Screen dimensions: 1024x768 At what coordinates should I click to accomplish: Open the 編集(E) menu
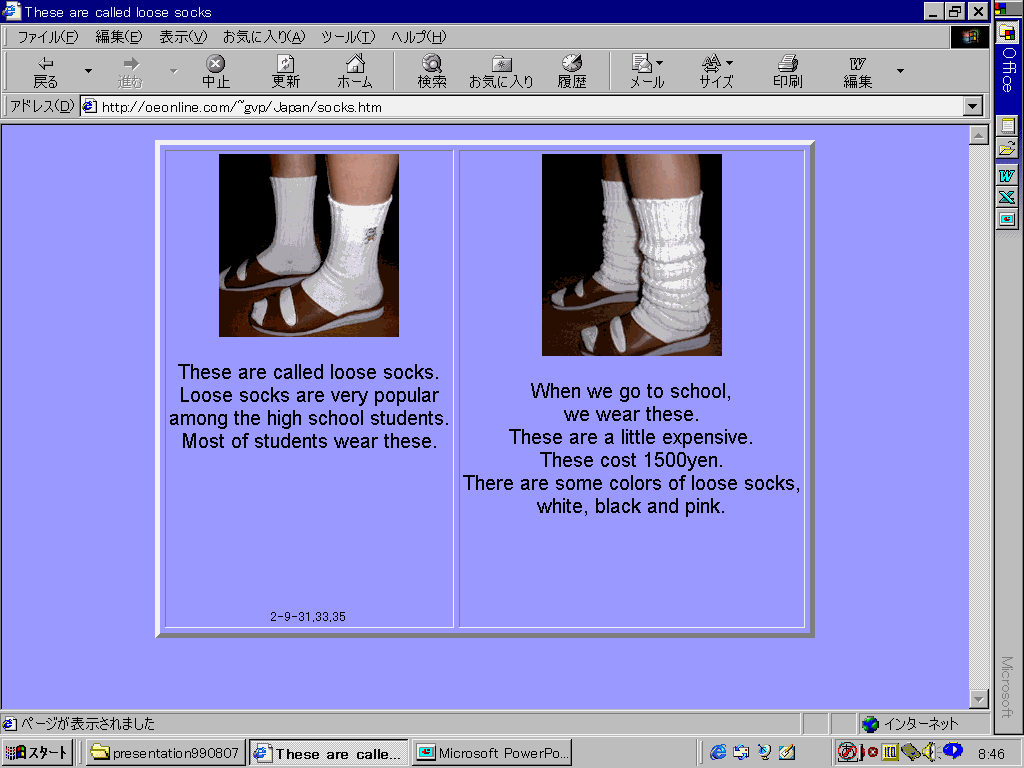118,37
